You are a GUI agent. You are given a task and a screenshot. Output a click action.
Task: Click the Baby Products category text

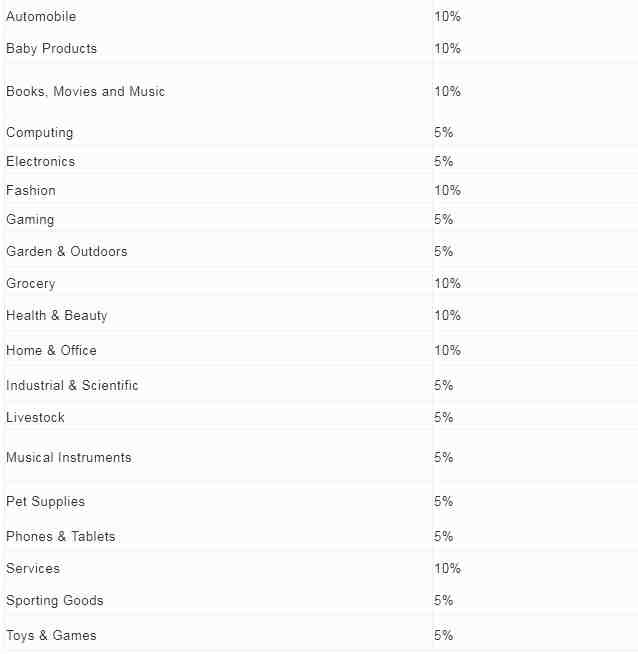tap(51, 48)
